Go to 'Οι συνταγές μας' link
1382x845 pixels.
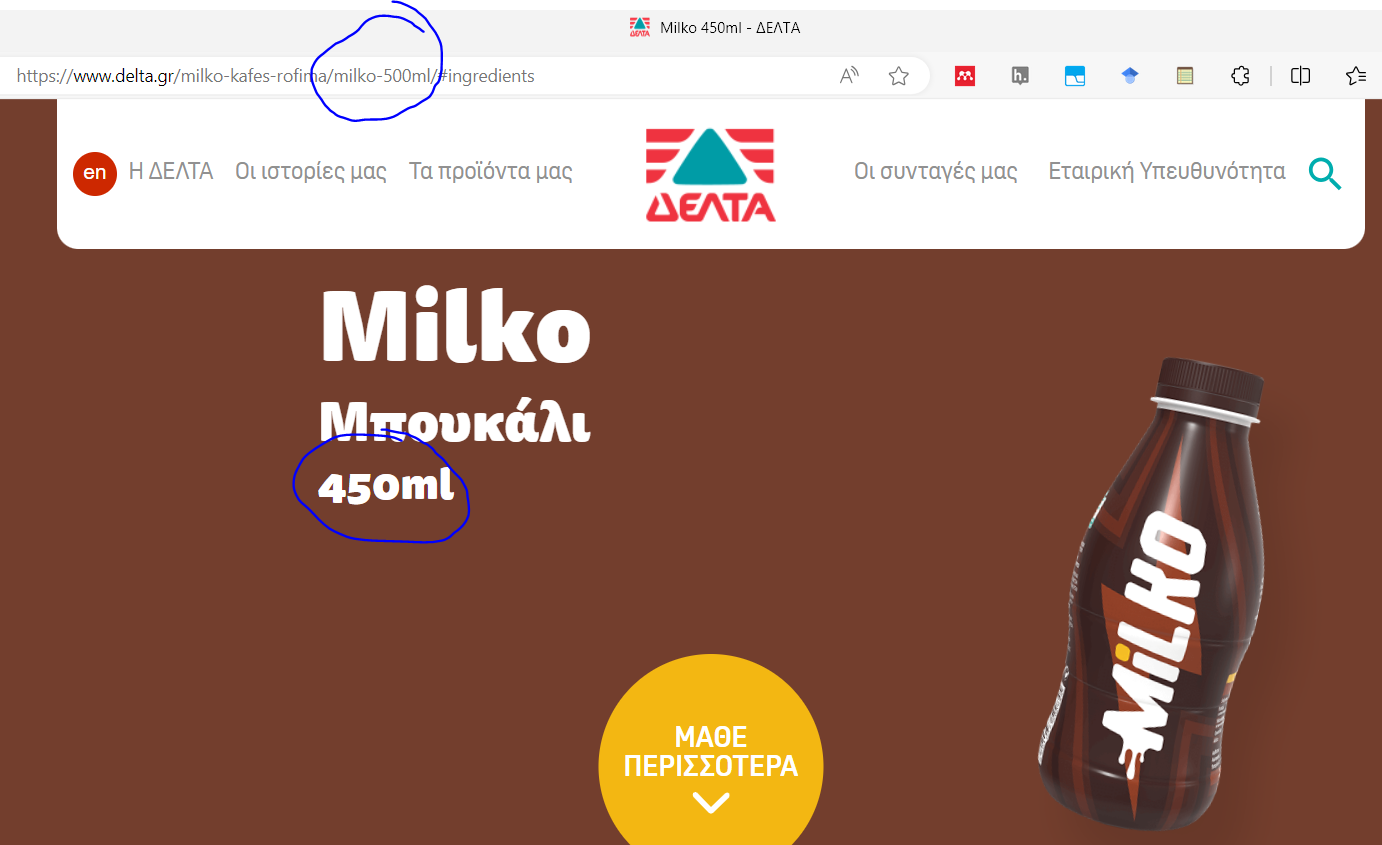pyautogui.click(x=936, y=171)
